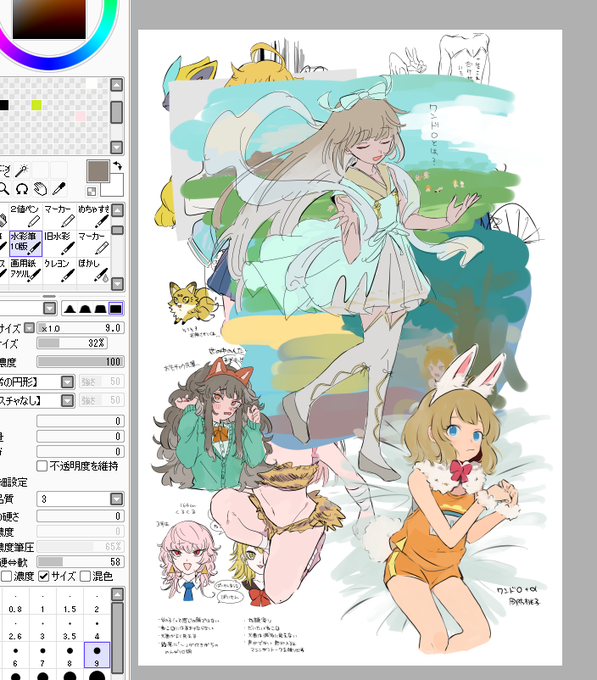Click tool tray scroll down arrow

[x=117, y=284]
